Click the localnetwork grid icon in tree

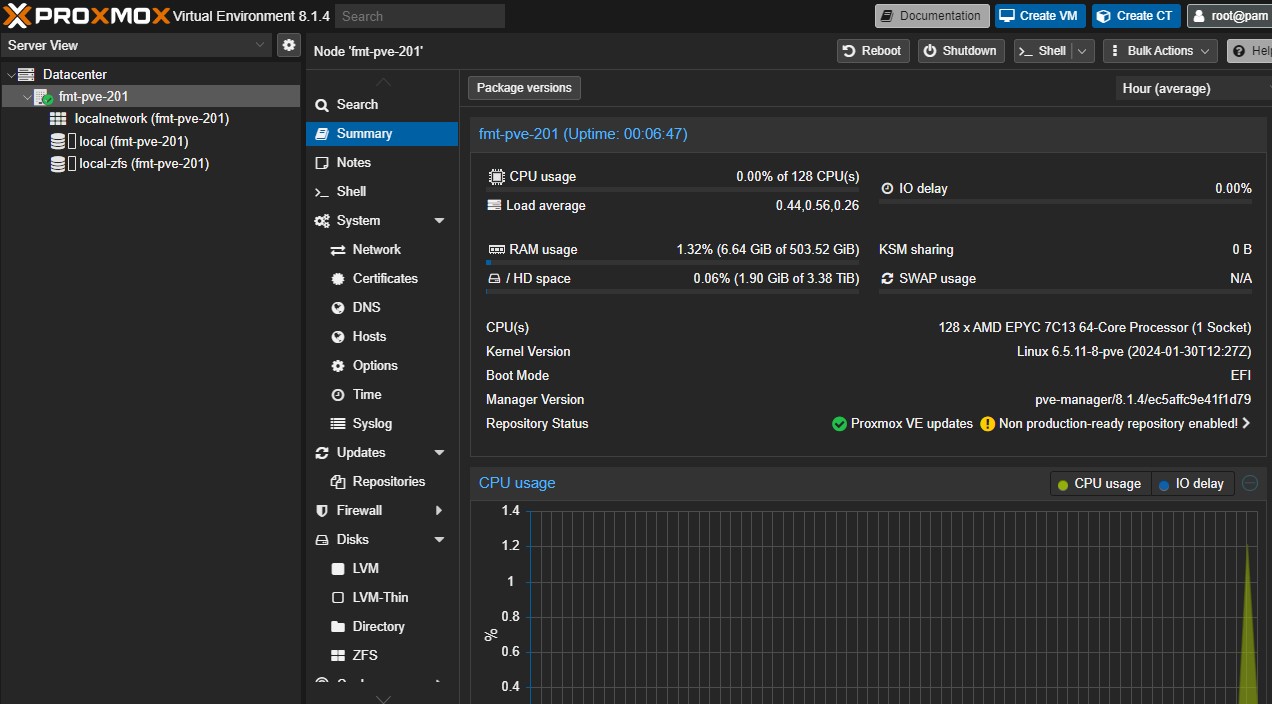58,119
